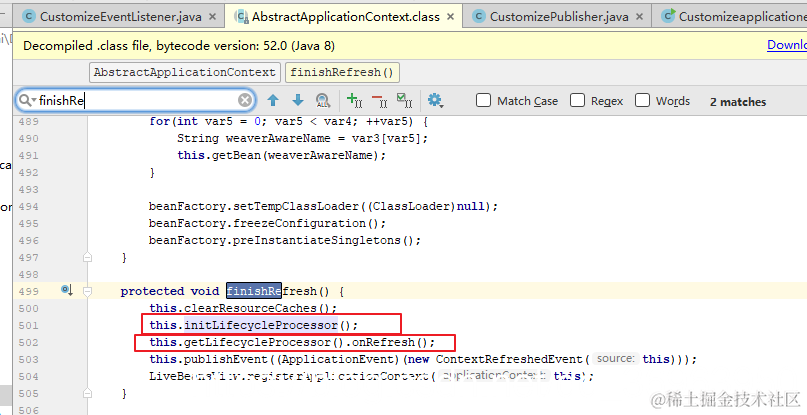The image size is (807, 415).
Task: Click initLifecycleProcessor call text
Action: [261, 325]
